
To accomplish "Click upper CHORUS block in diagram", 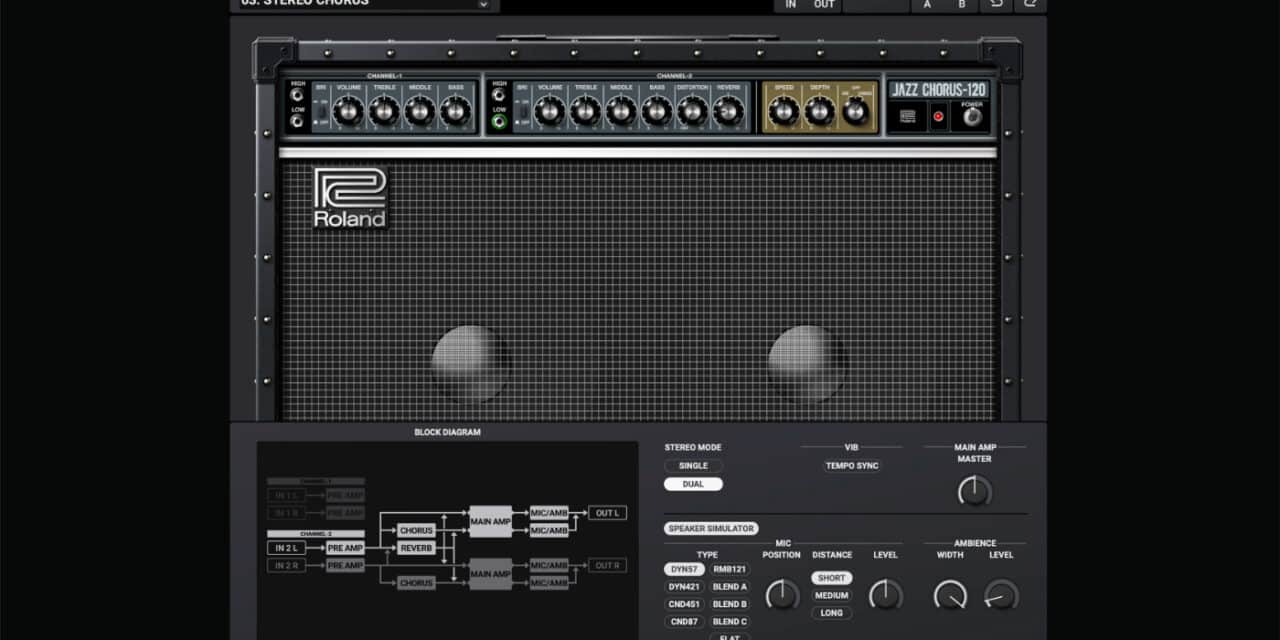I will coord(416,530).
